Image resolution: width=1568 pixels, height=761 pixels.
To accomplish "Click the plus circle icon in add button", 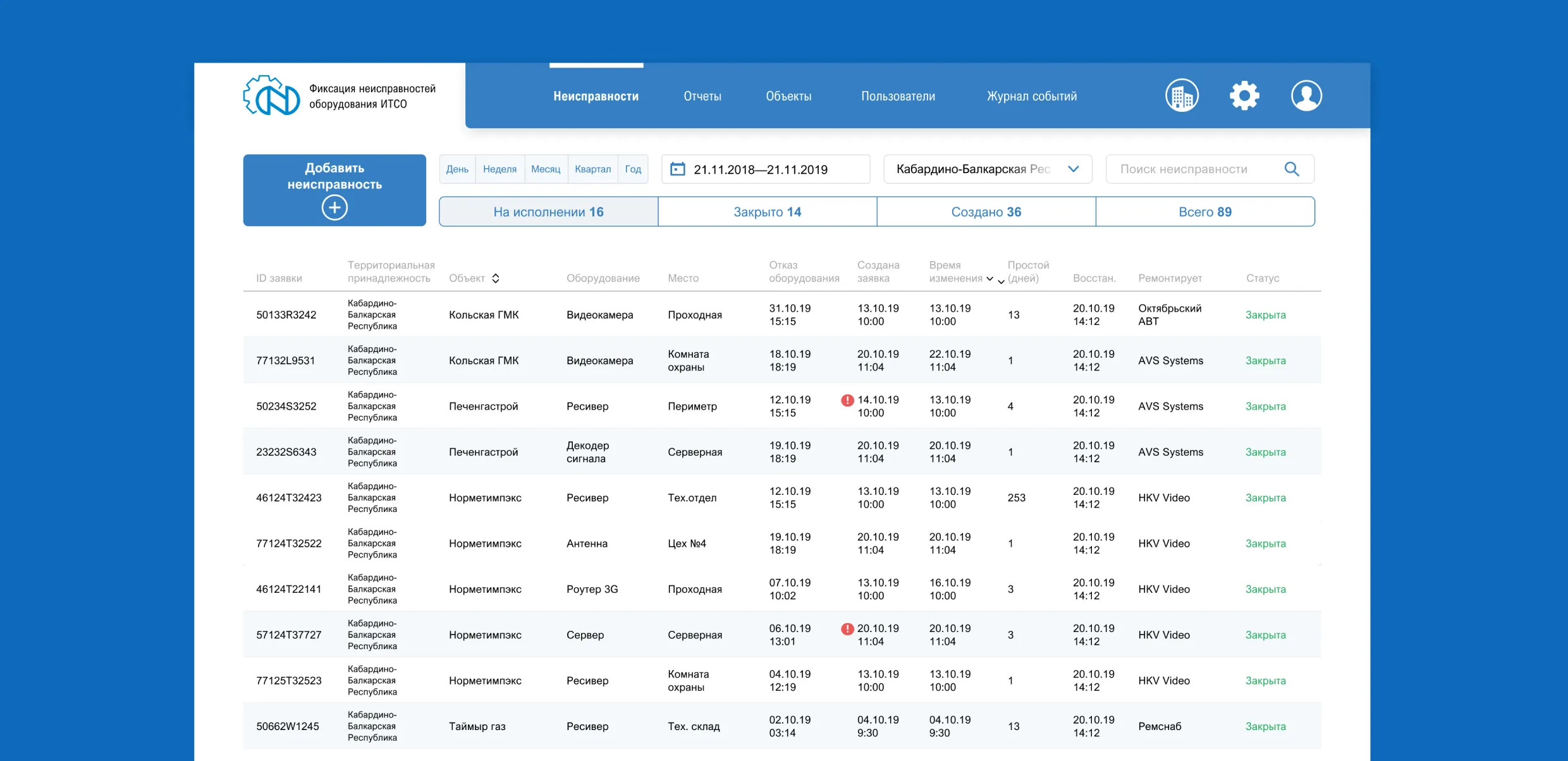I will [334, 207].
